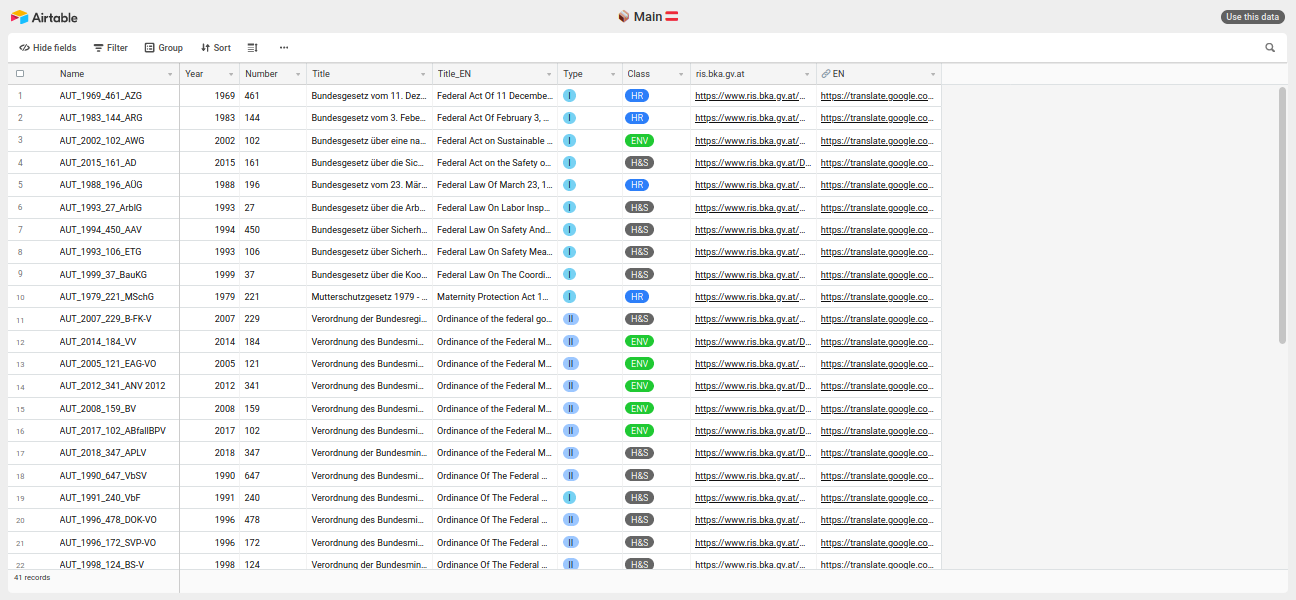The image size is (1296, 600).
Task: Click type I badge in AUT_1999_37_BauKG row
Action: (x=569, y=274)
